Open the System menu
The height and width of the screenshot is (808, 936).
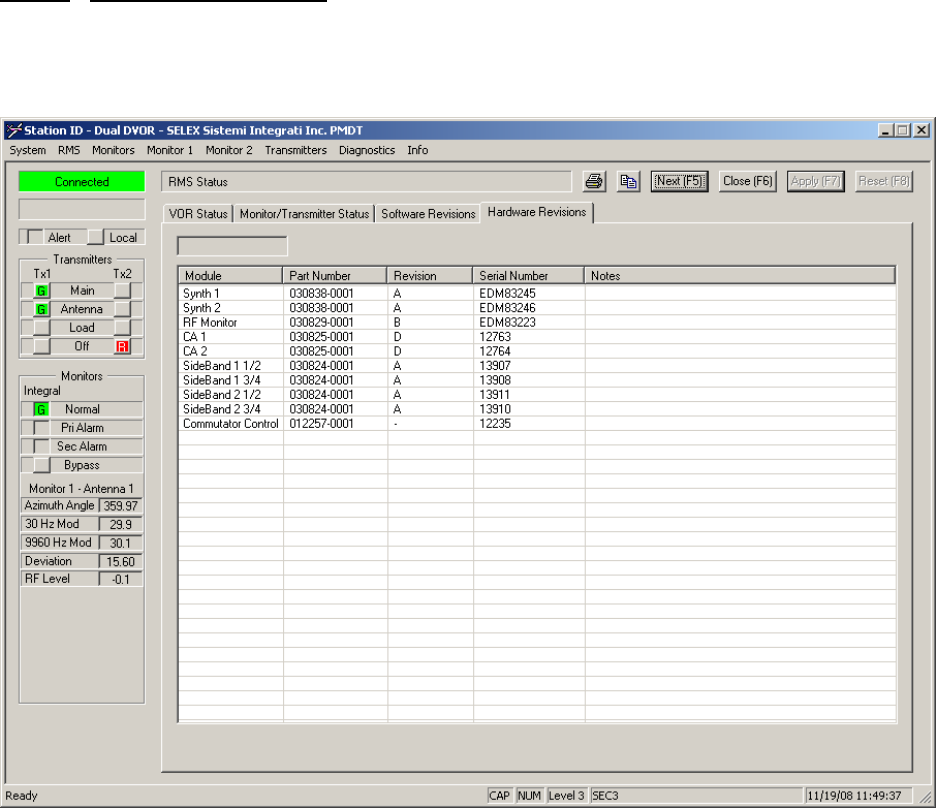click(x=27, y=150)
